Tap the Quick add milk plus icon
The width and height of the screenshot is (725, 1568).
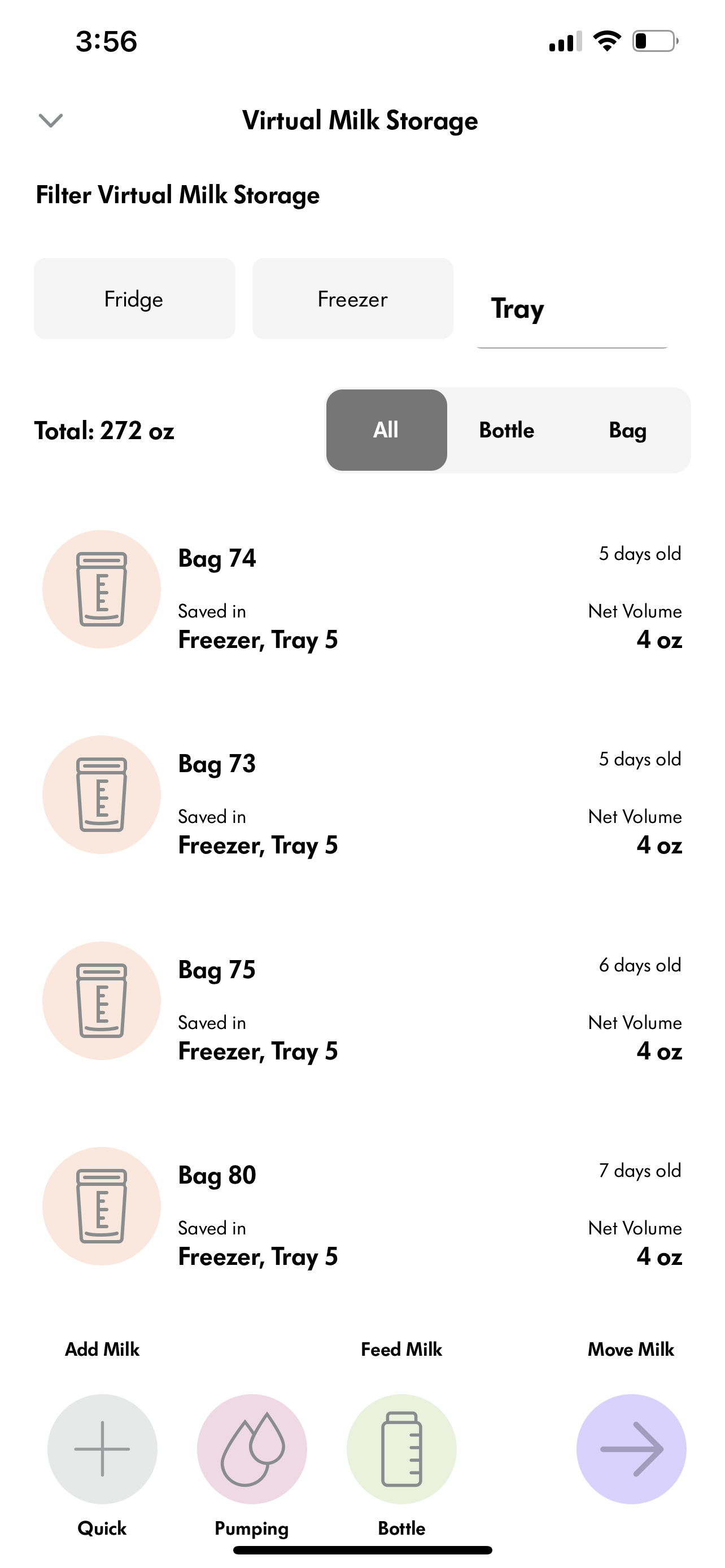coord(102,1449)
